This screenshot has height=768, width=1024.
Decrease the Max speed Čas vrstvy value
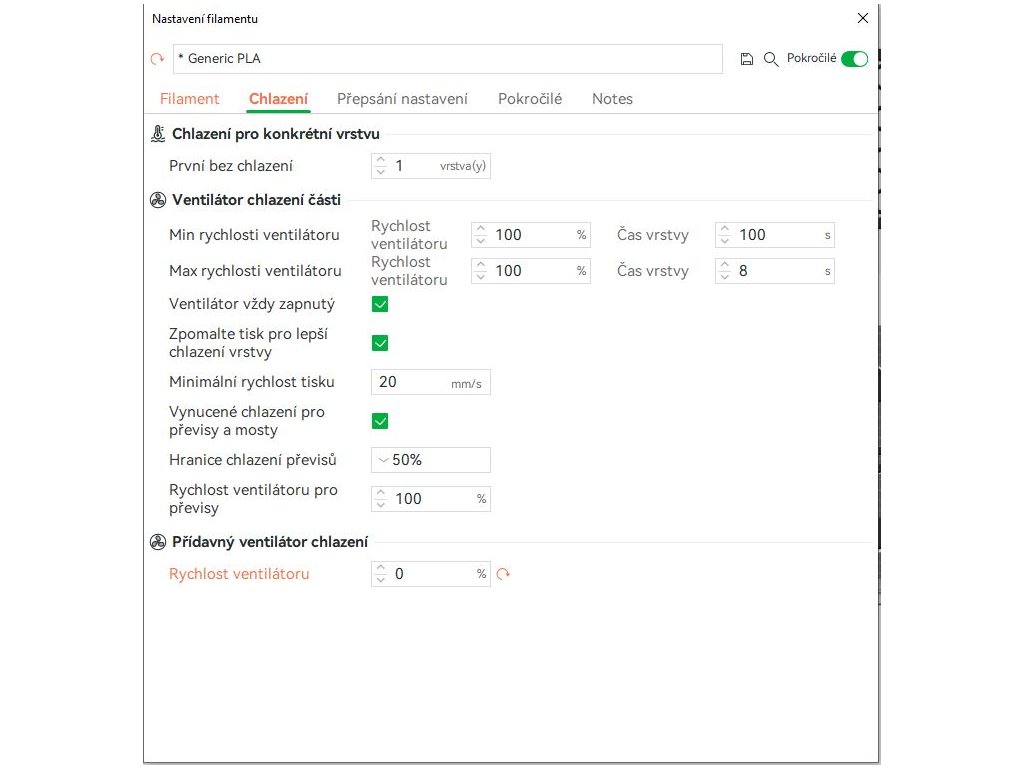tap(724, 277)
